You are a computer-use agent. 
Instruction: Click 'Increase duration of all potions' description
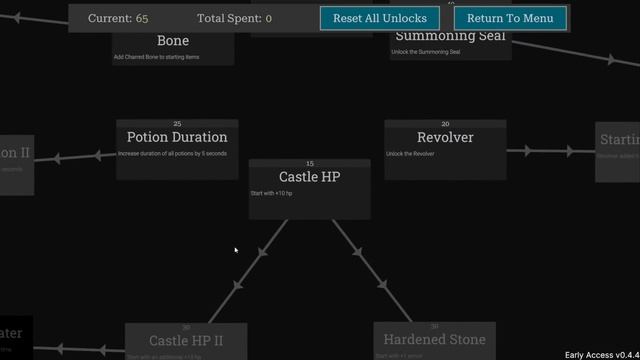click(x=172, y=153)
